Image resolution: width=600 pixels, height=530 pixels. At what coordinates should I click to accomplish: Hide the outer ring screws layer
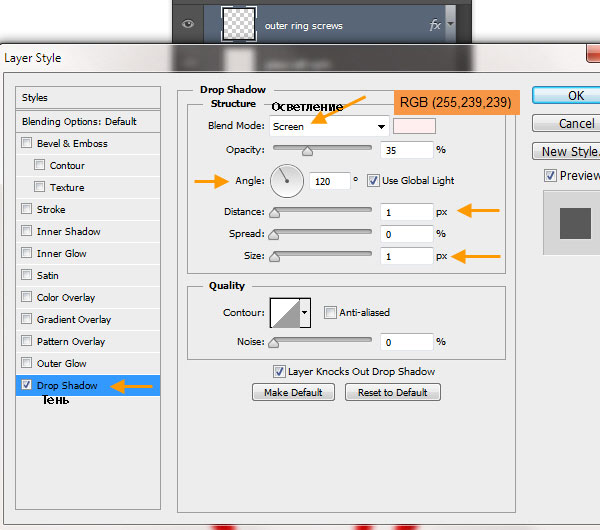coord(188,24)
